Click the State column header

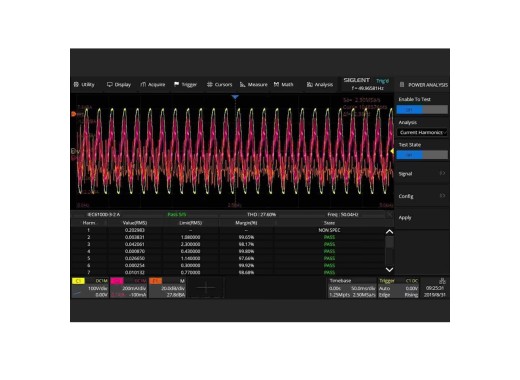pyautogui.click(x=329, y=223)
